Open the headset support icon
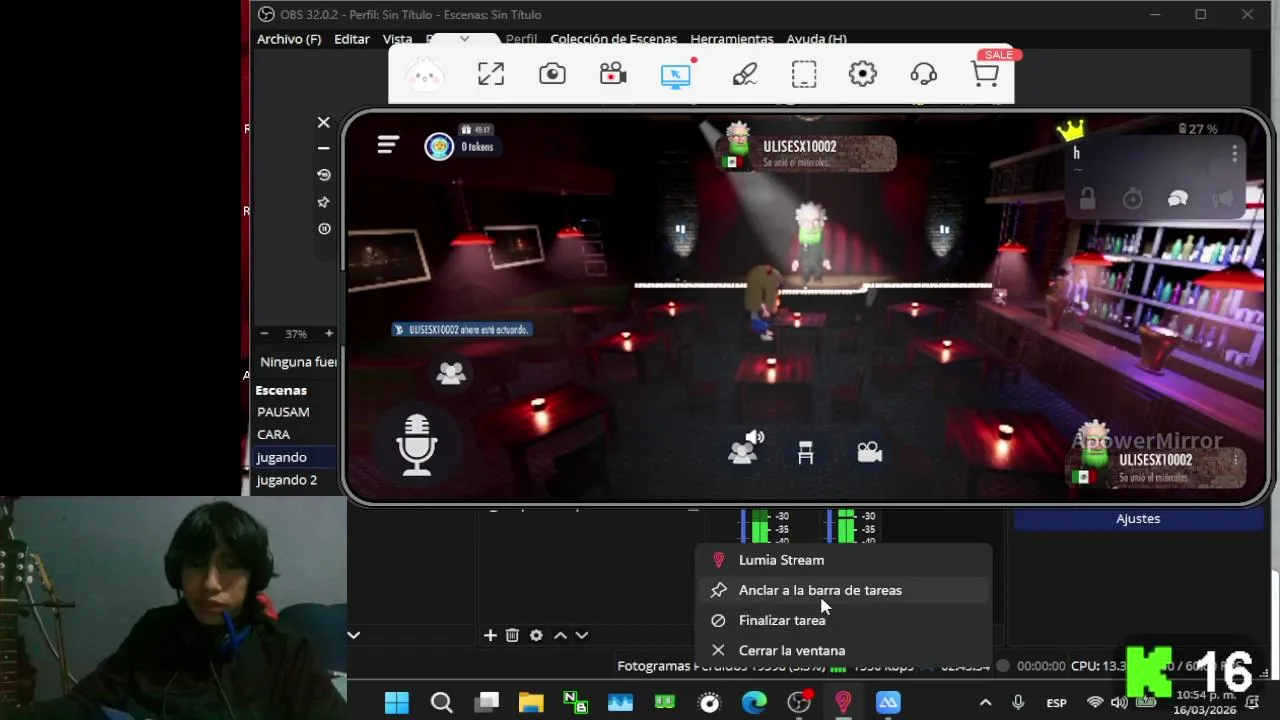1280x720 pixels. coord(924,74)
